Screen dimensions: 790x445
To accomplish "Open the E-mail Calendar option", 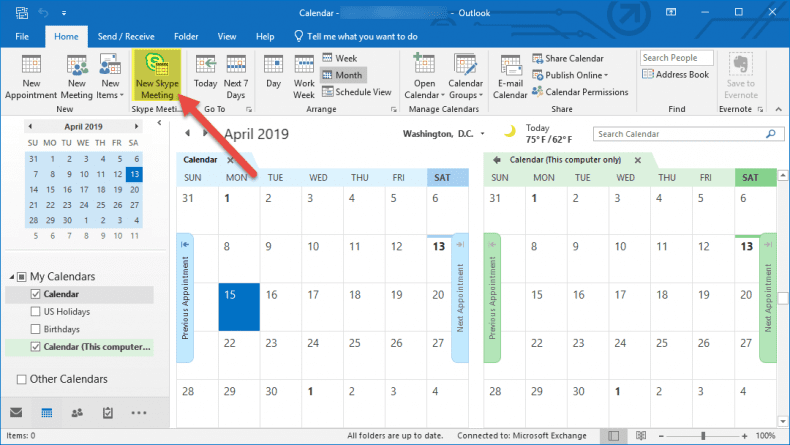I will 509,75.
